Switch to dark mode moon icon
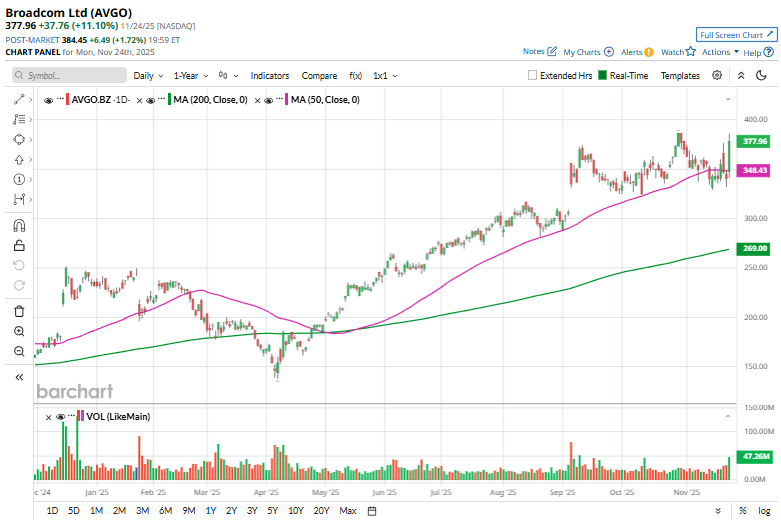The image size is (781, 522). point(765,75)
